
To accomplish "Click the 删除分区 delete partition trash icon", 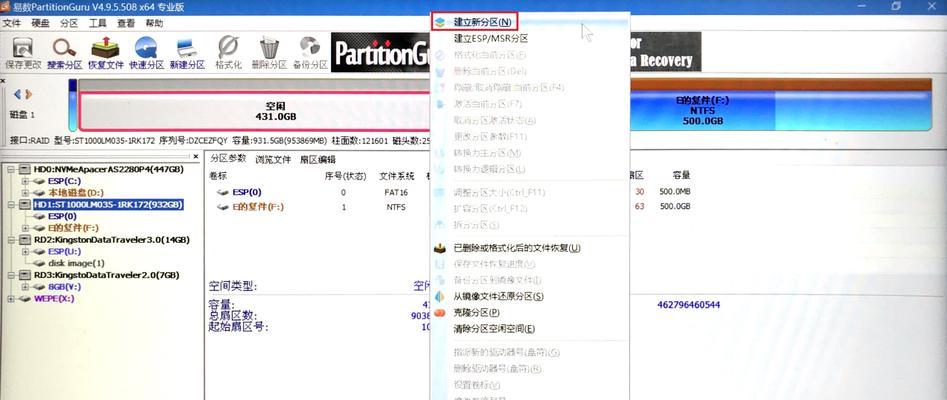I will tap(269, 48).
